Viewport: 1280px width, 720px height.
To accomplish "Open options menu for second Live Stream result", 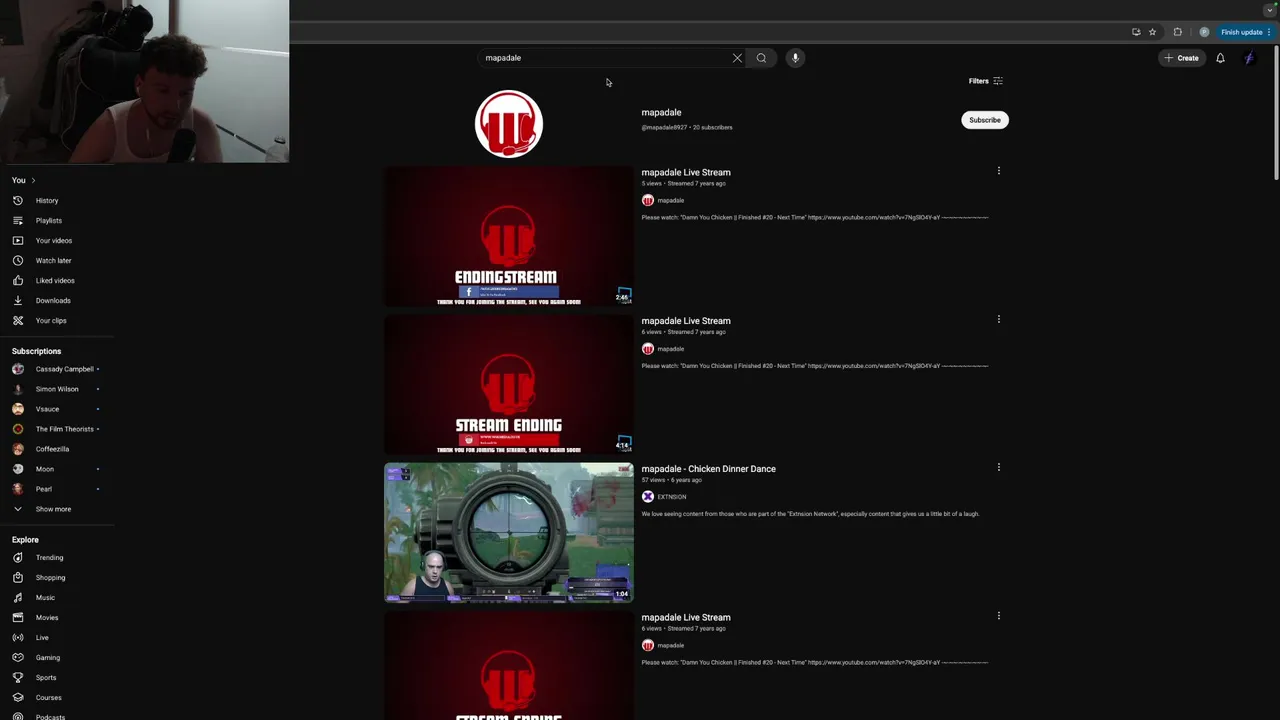I will [998, 320].
